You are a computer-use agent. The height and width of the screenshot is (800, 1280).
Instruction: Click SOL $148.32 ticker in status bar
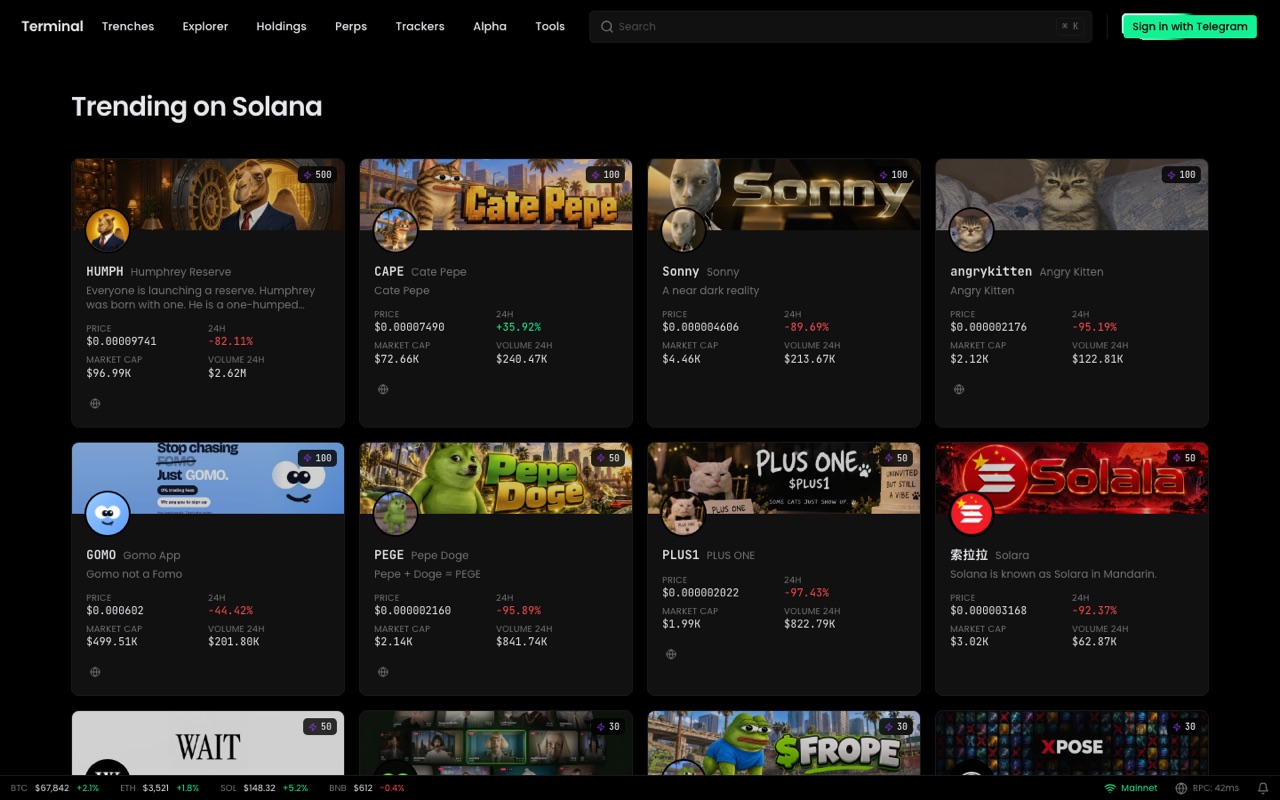[265, 788]
